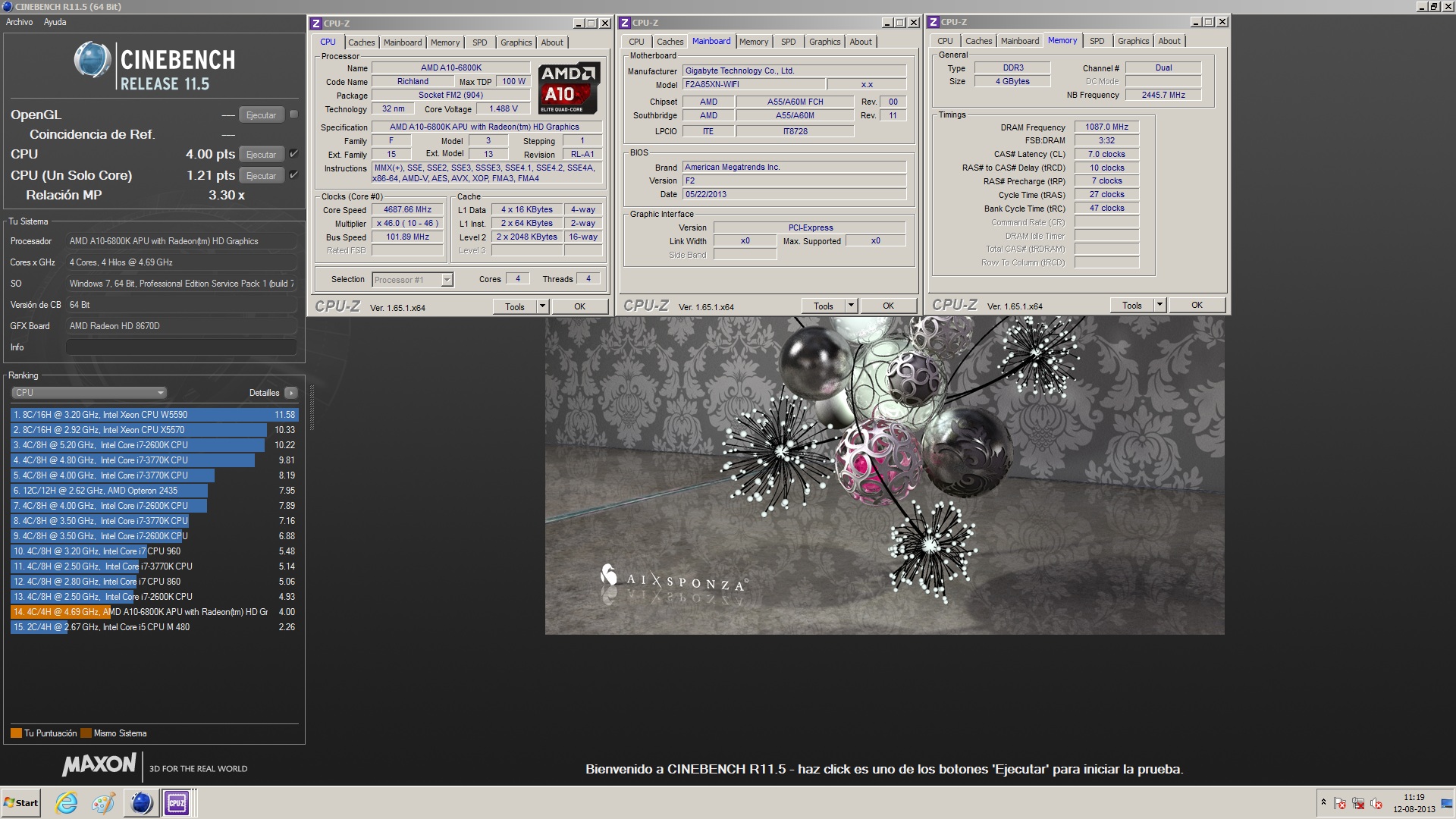The height and width of the screenshot is (819, 1456).
Task: Click the DRAM Frequency value 1087.0 MHz
Action: [1106, 127]
